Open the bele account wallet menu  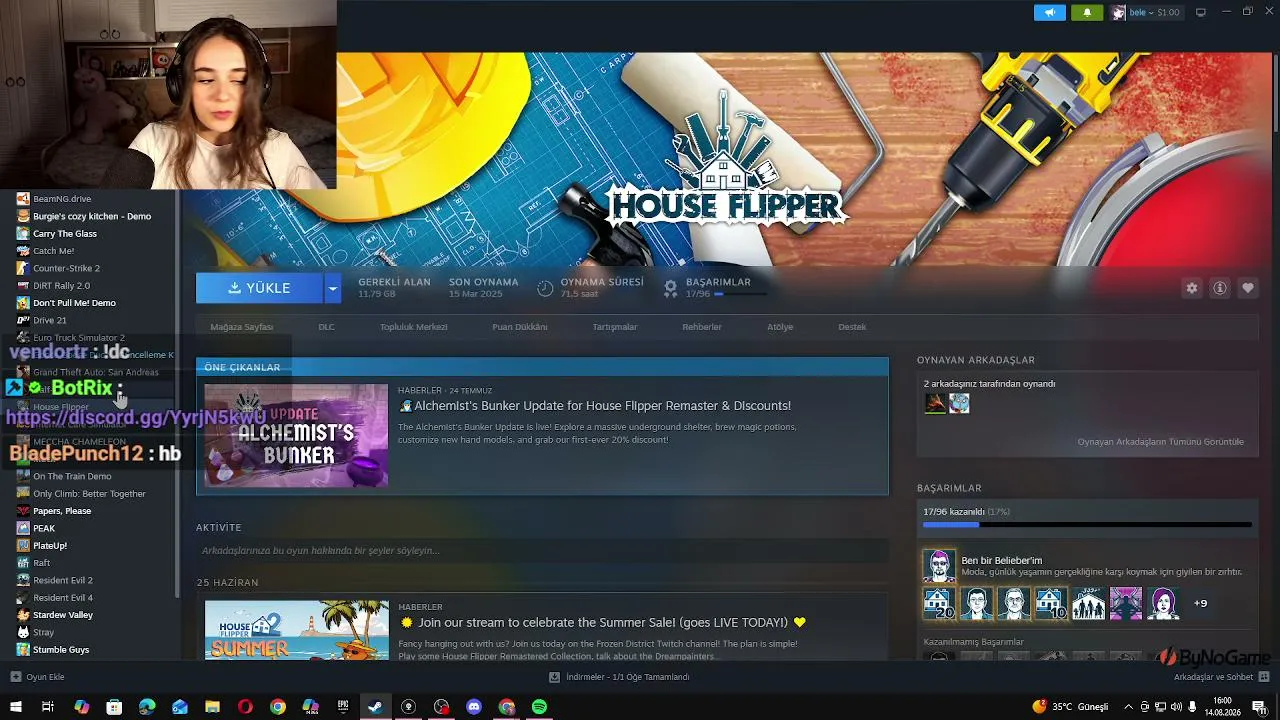pos(1146,12)
